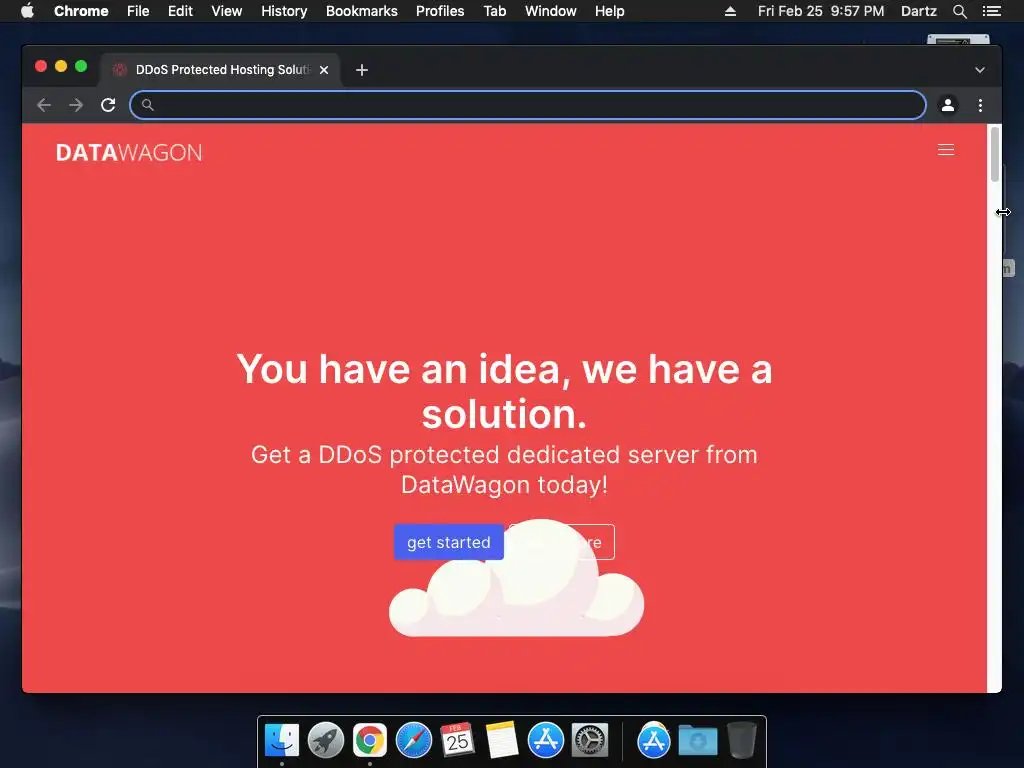
Task: Open the File menu
Action: [x=138, y=11]
